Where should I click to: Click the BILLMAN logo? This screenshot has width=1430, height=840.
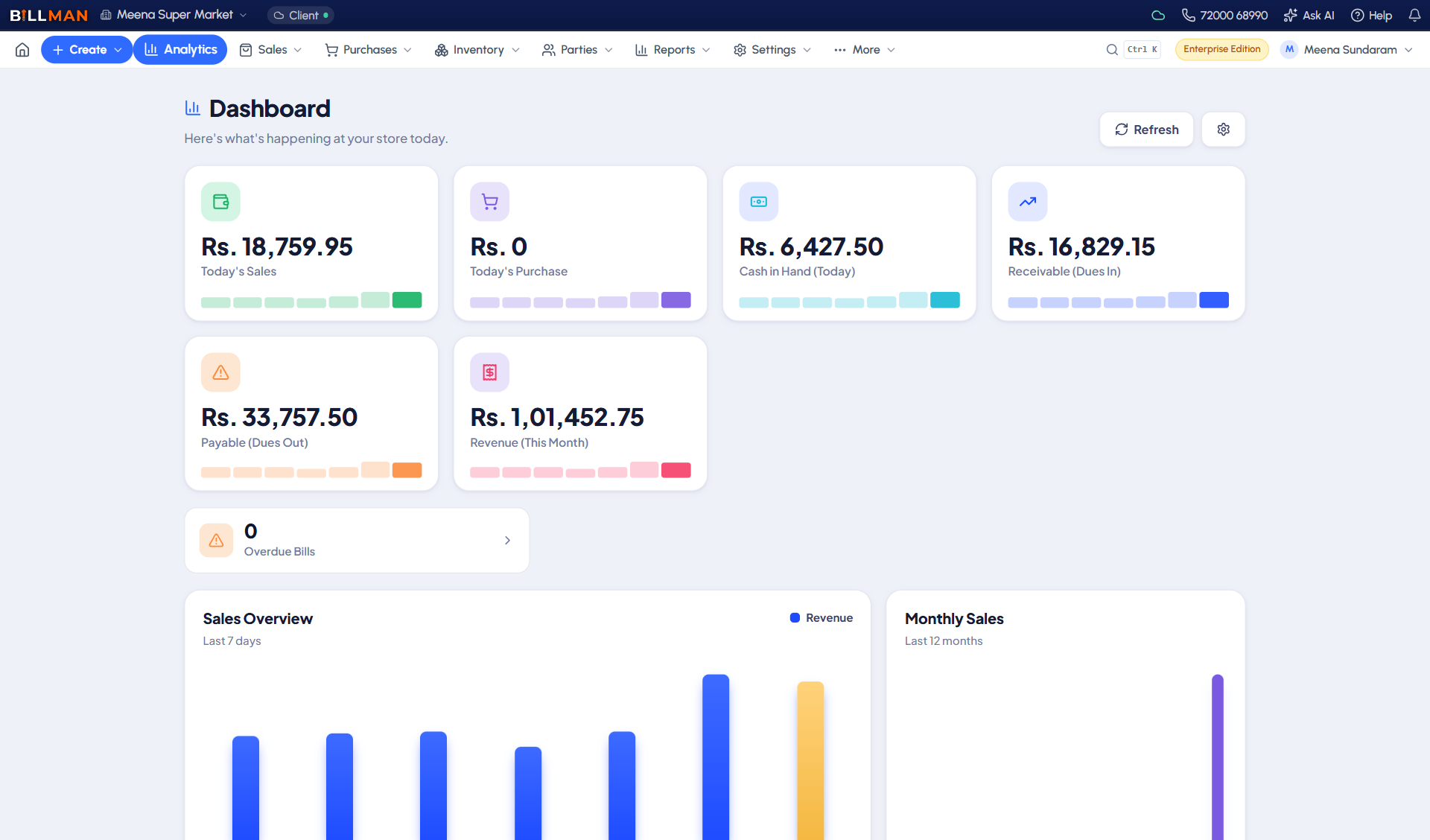pyautogui.click(x=48, y=16)
